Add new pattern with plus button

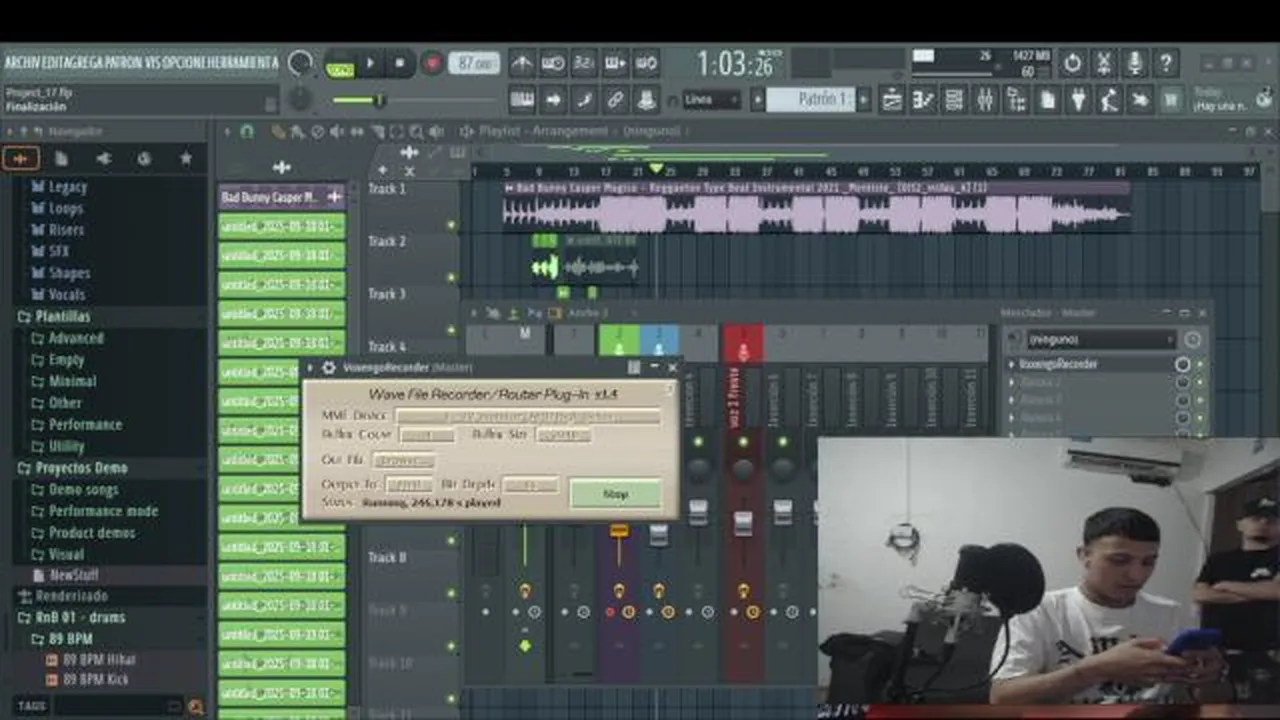tap(864, 100)
